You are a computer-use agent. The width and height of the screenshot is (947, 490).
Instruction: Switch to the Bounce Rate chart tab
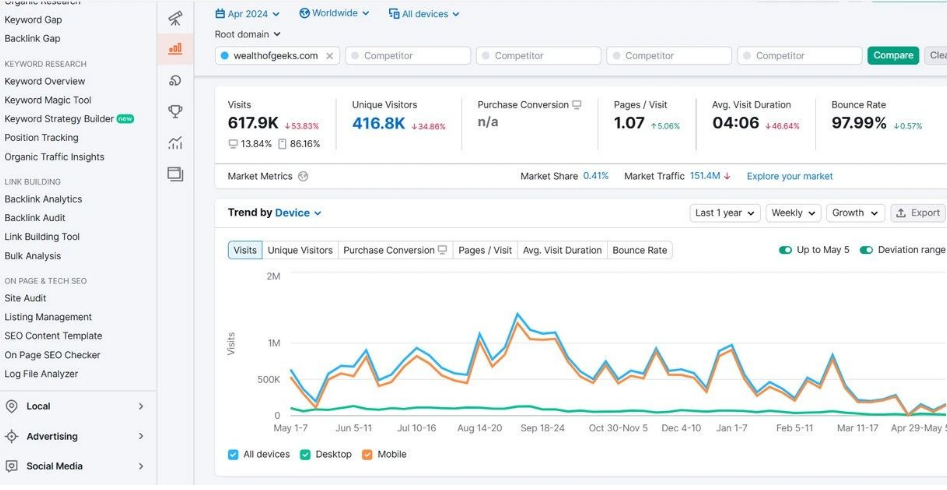639,250
